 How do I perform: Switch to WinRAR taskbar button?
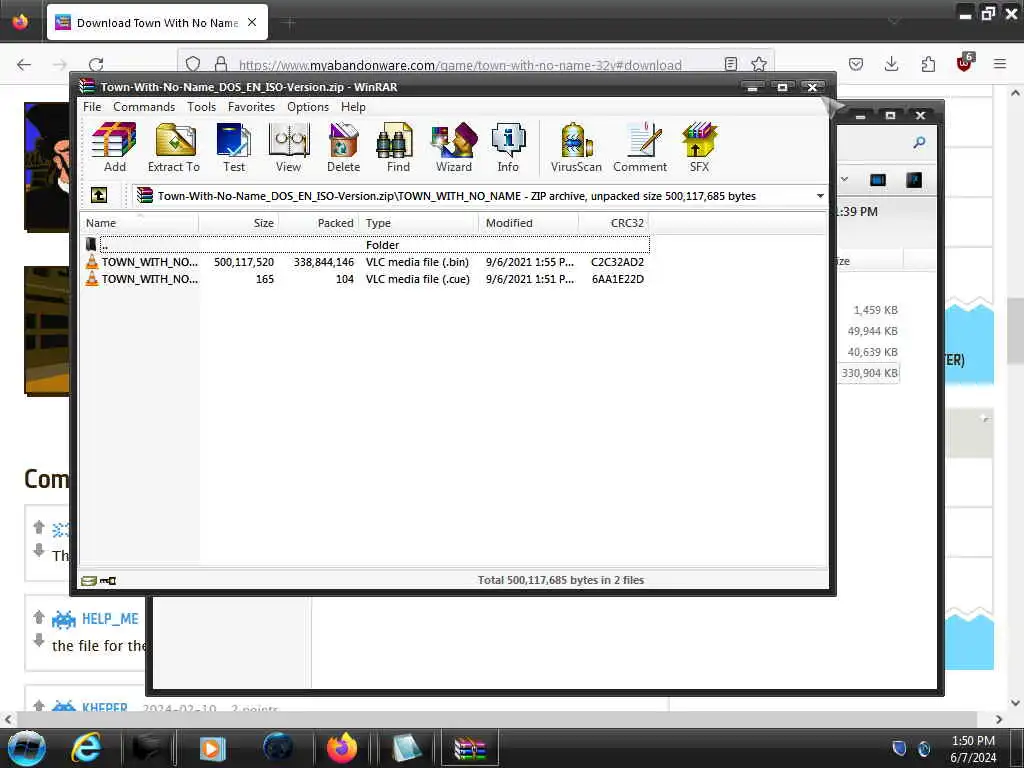click(470, 748)
